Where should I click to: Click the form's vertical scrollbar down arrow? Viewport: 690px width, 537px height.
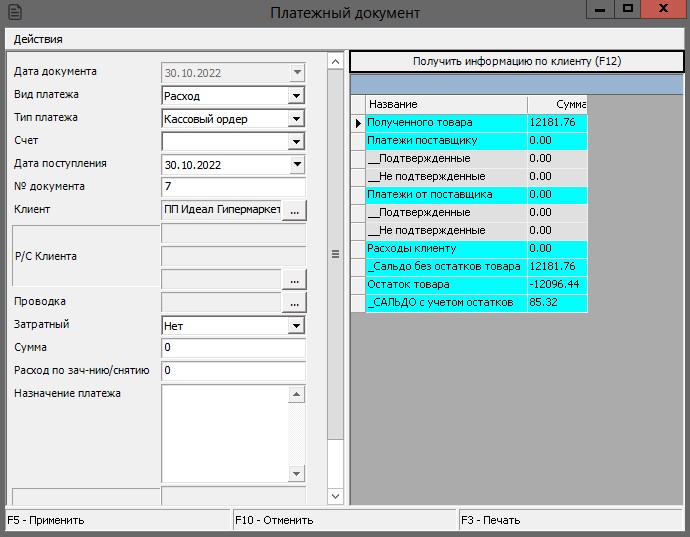335,497
